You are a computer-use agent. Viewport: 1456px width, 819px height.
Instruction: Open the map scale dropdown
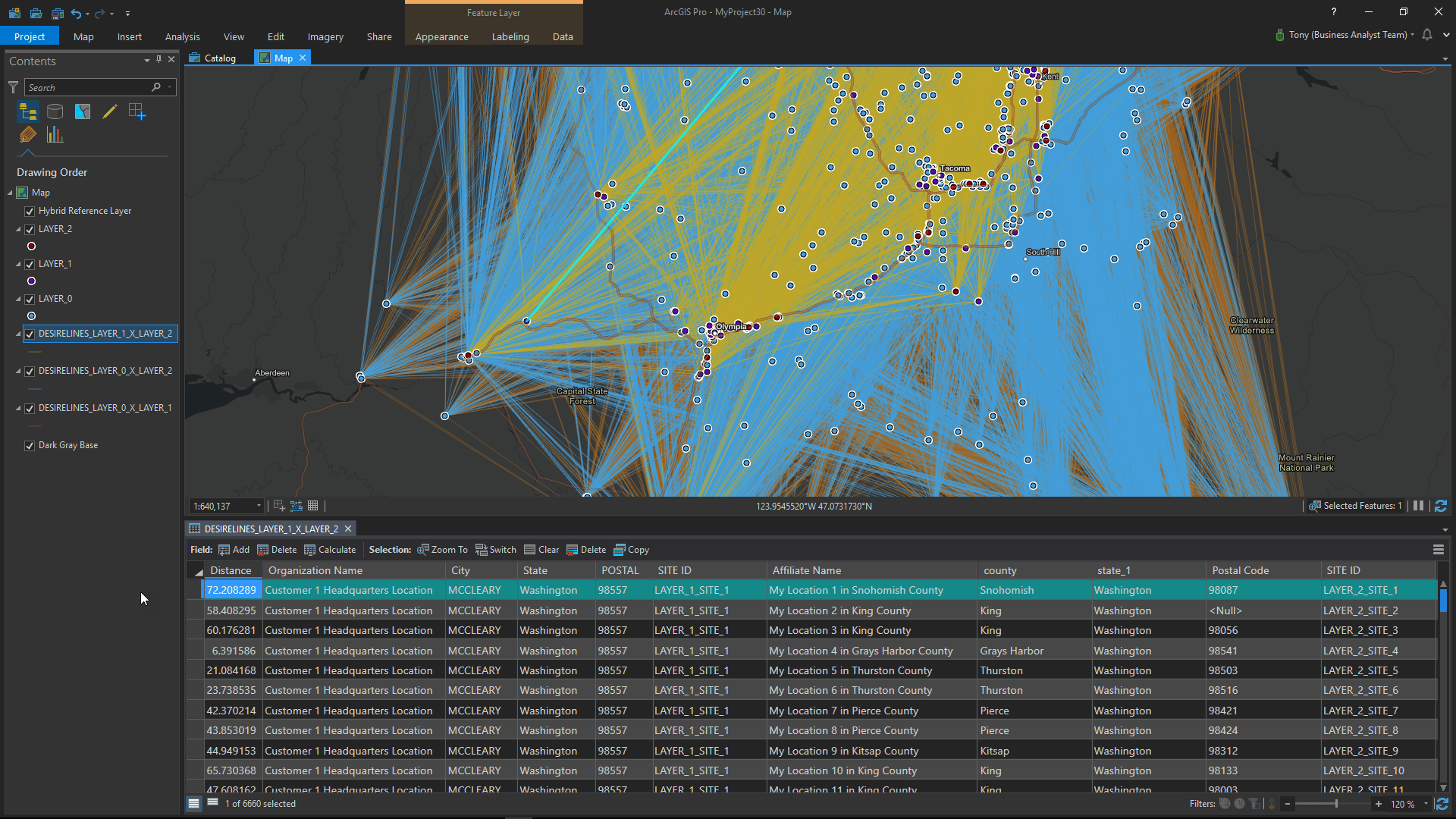(259, 506)
